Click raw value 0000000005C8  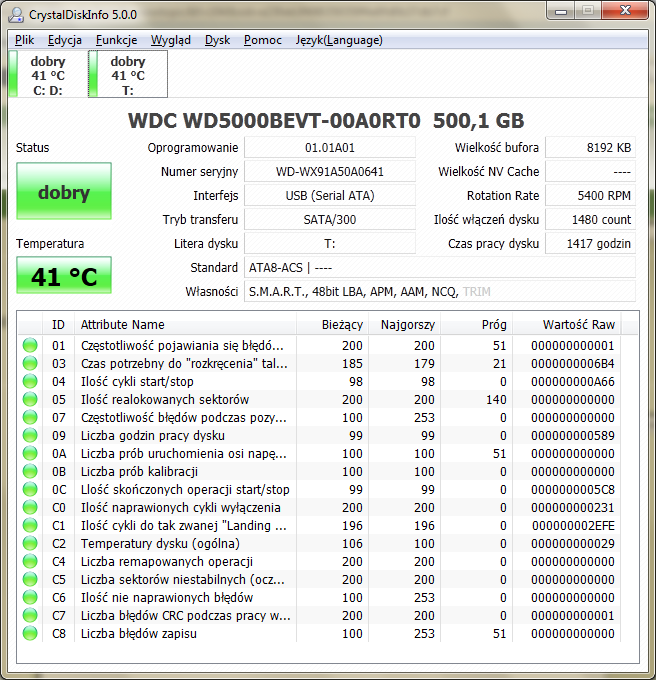coord(572,490)
